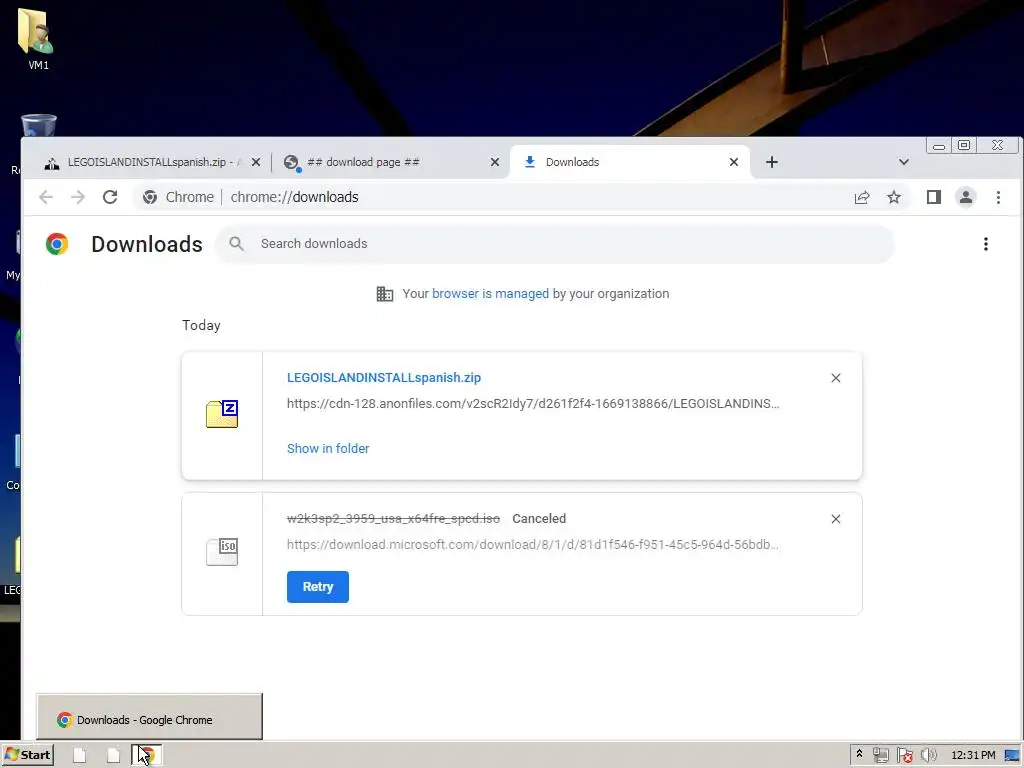1024x768 pixels.
Task: Click the Recycle Bin desktop icon
Action: 38,125
